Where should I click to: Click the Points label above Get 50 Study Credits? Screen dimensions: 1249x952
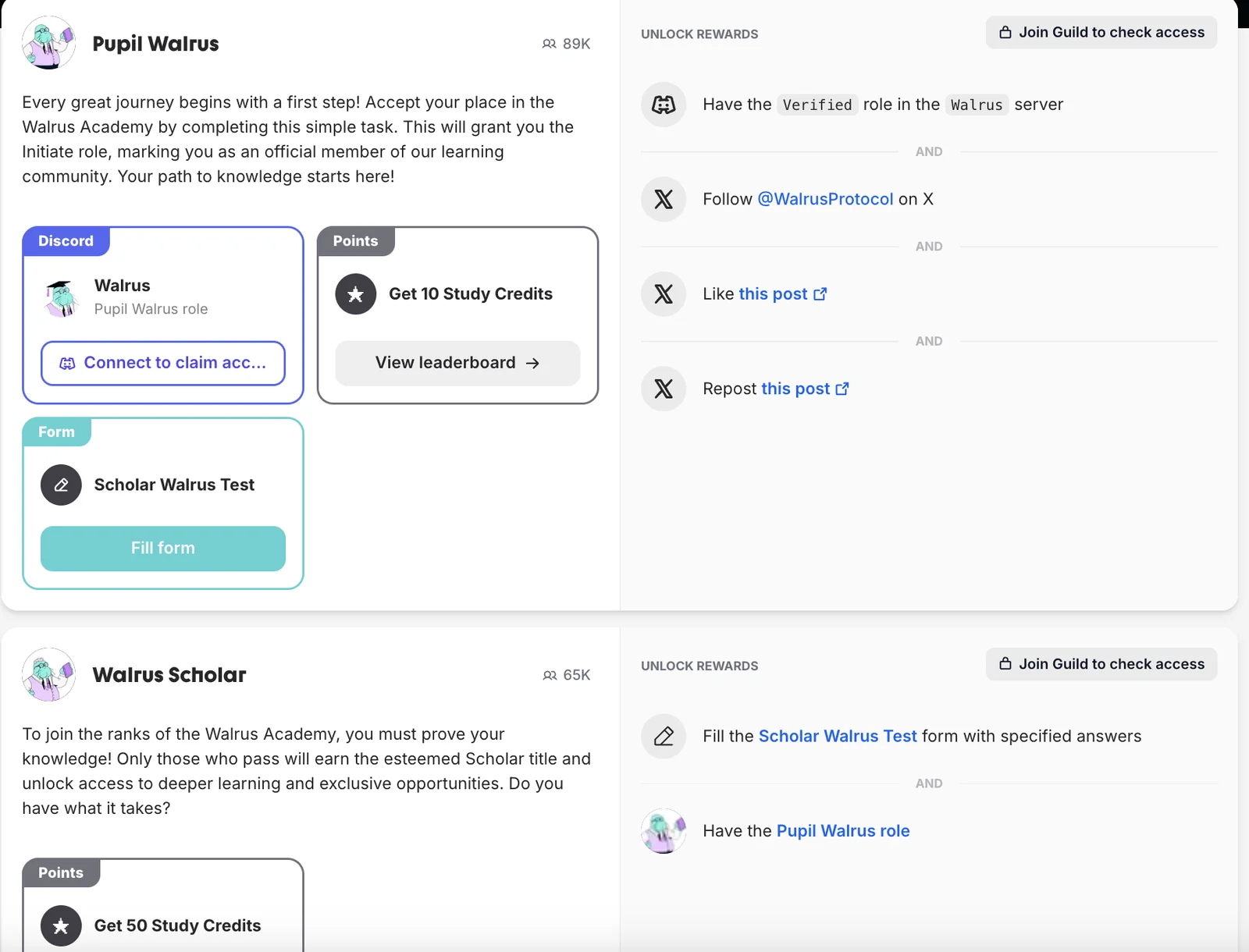tap(61, 872)
